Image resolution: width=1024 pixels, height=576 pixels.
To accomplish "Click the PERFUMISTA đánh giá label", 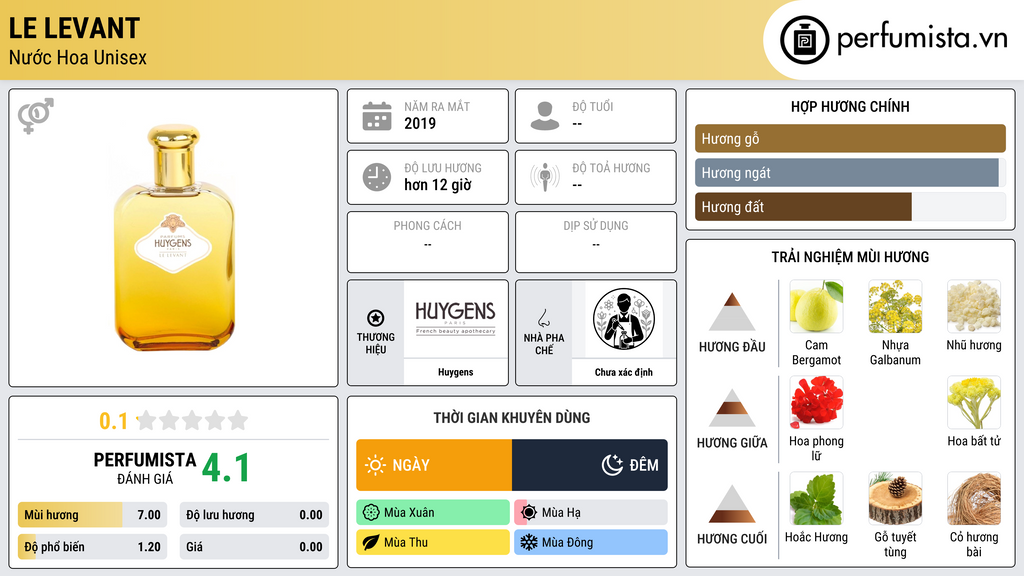I will (145, 468).
